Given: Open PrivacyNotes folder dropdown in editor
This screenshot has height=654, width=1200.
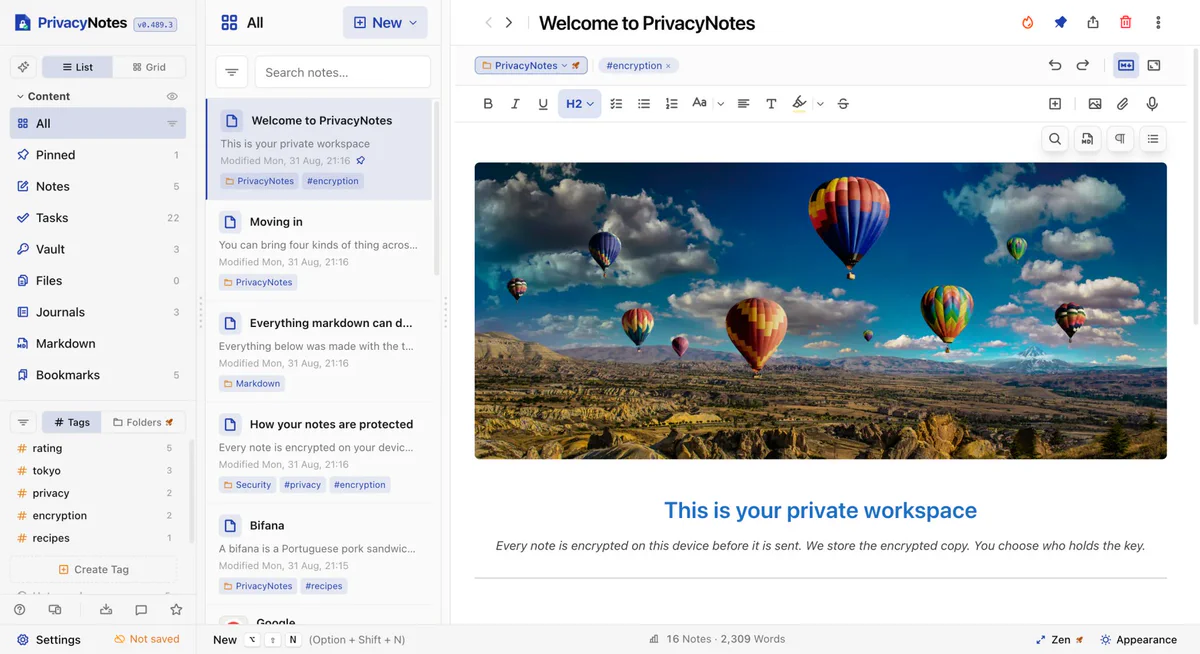Looking at the screenshot, I should pos(531,65).
